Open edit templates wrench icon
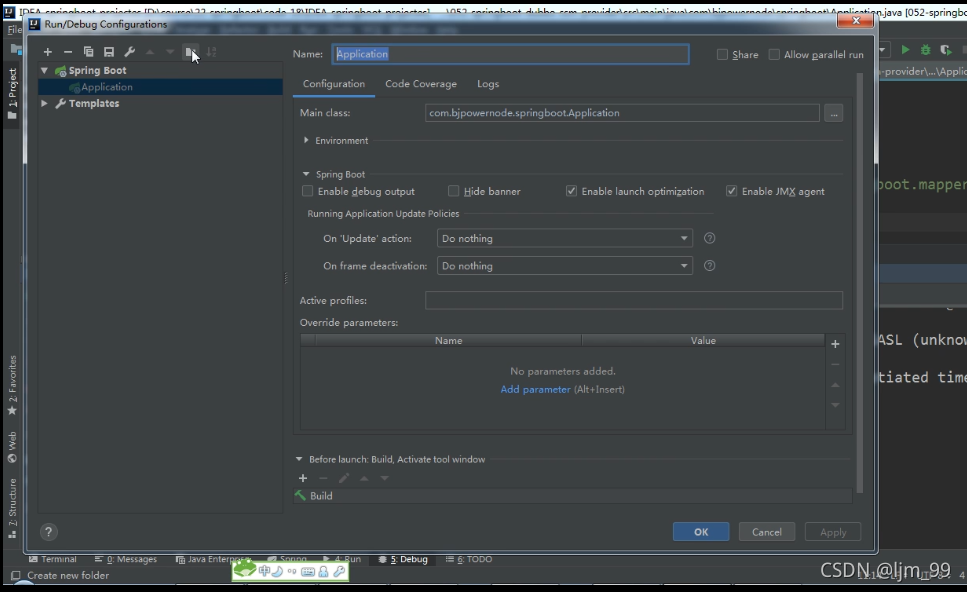The width and height of the screenshot is (967, 592). (129, 52)
